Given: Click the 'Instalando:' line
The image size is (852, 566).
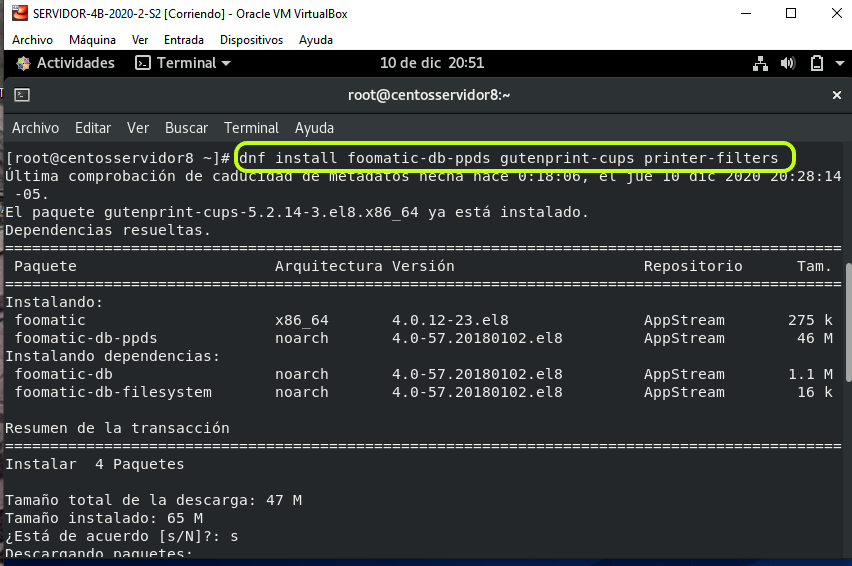Looking at the screenshot, I should click(x=54, y=302).
